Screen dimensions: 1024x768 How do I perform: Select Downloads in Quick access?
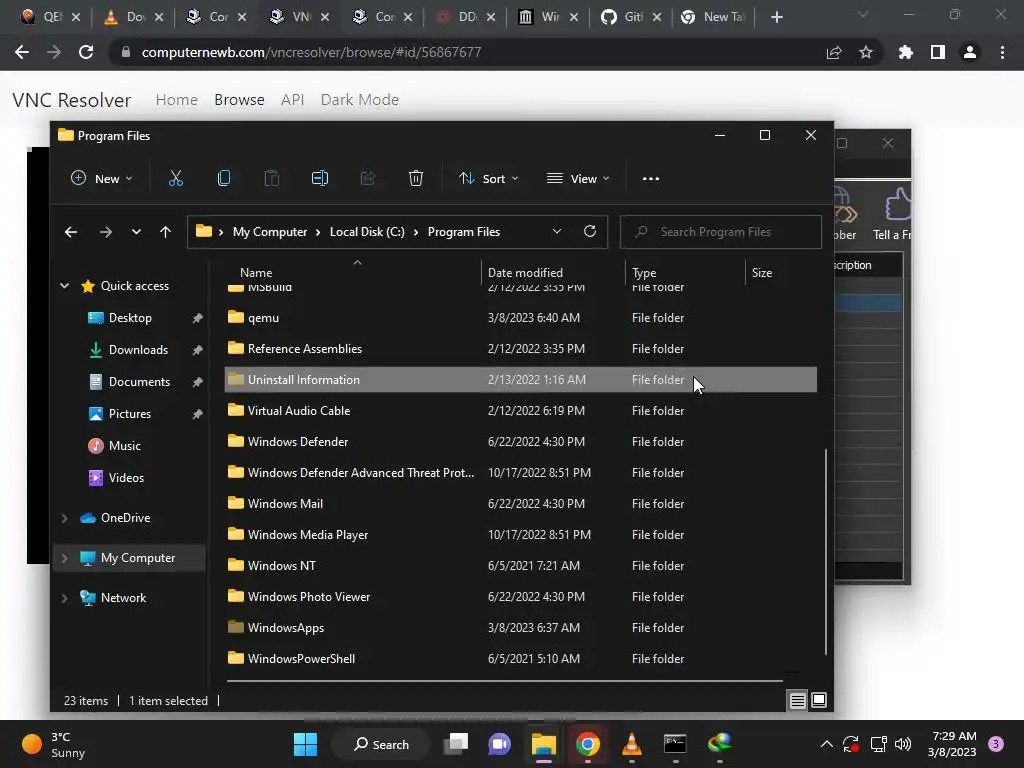coord(138,350)
